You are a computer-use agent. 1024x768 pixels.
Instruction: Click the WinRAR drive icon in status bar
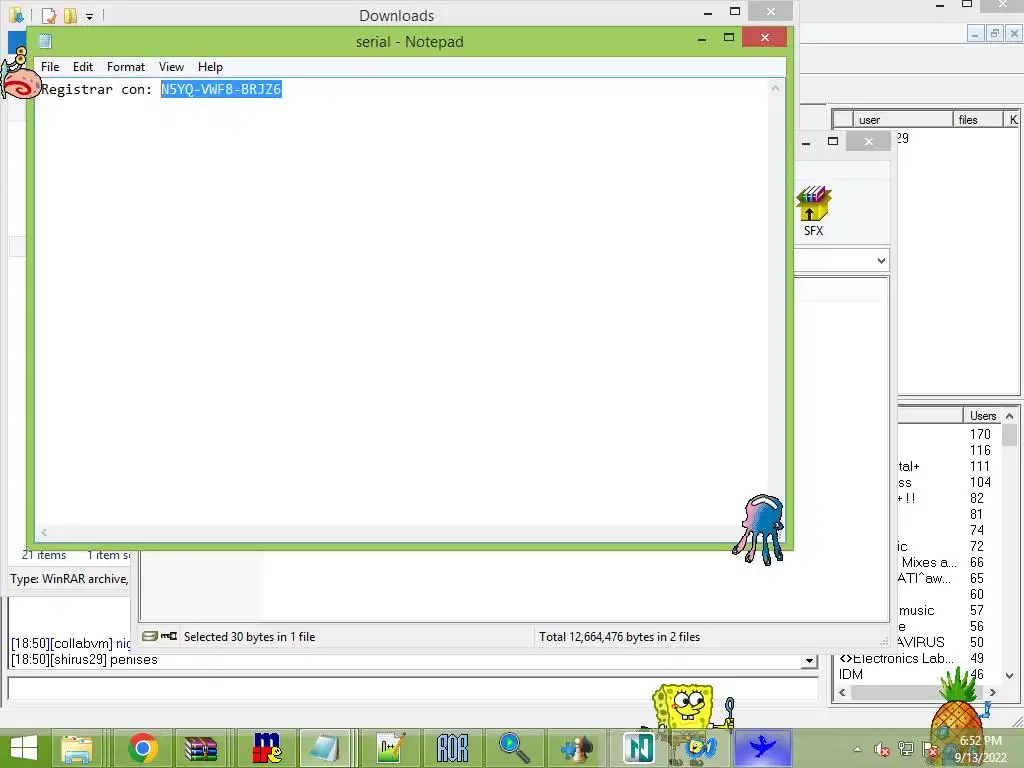150,636
